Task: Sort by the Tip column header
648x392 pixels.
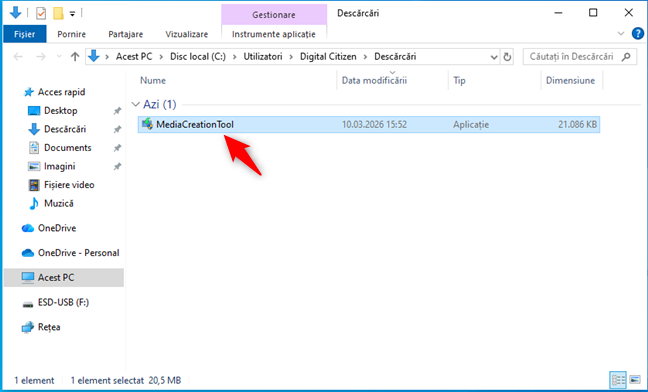Action: [459, 81]
